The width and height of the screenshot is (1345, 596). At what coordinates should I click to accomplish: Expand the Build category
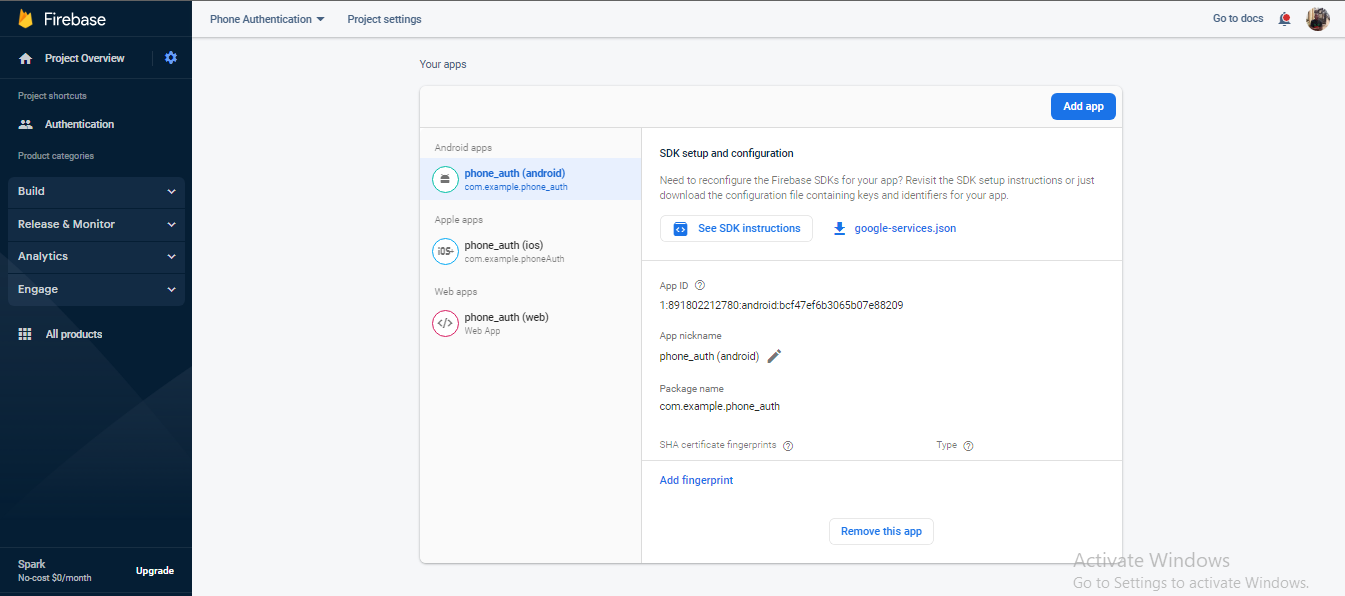[96, 191]
